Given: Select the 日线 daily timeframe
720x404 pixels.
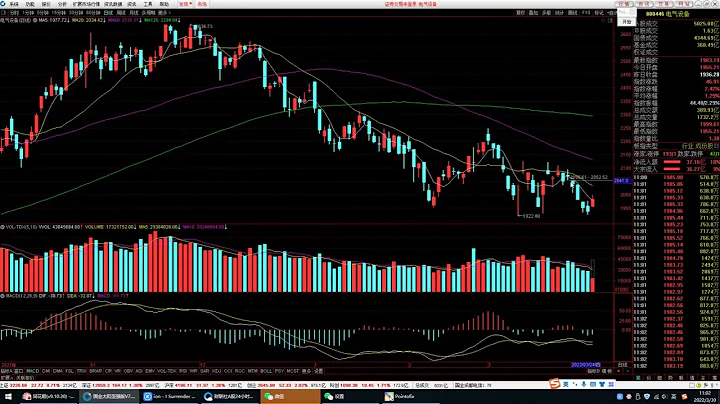Looking at the screenshot, I should point(108,12).
